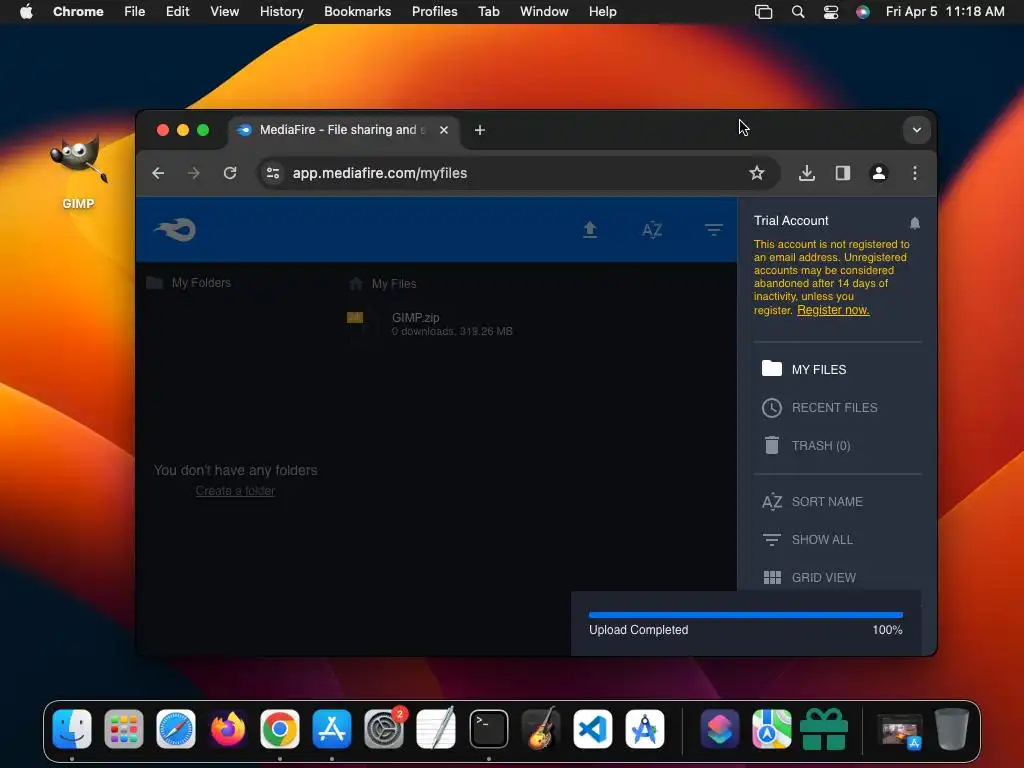This screenshot has width=1024, height=768.
Task: Open Spotlight search in menu bar
Action: (797, 12)
